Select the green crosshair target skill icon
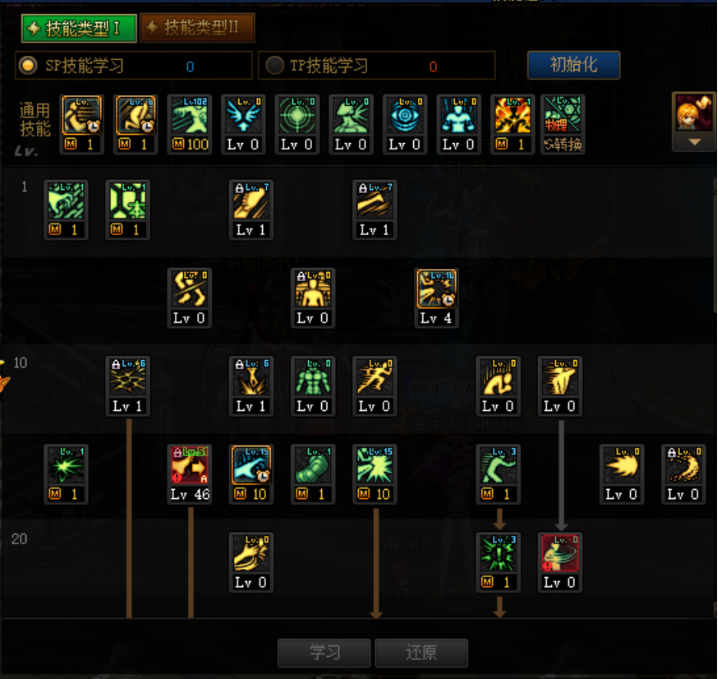 click(x=297, y=115)
